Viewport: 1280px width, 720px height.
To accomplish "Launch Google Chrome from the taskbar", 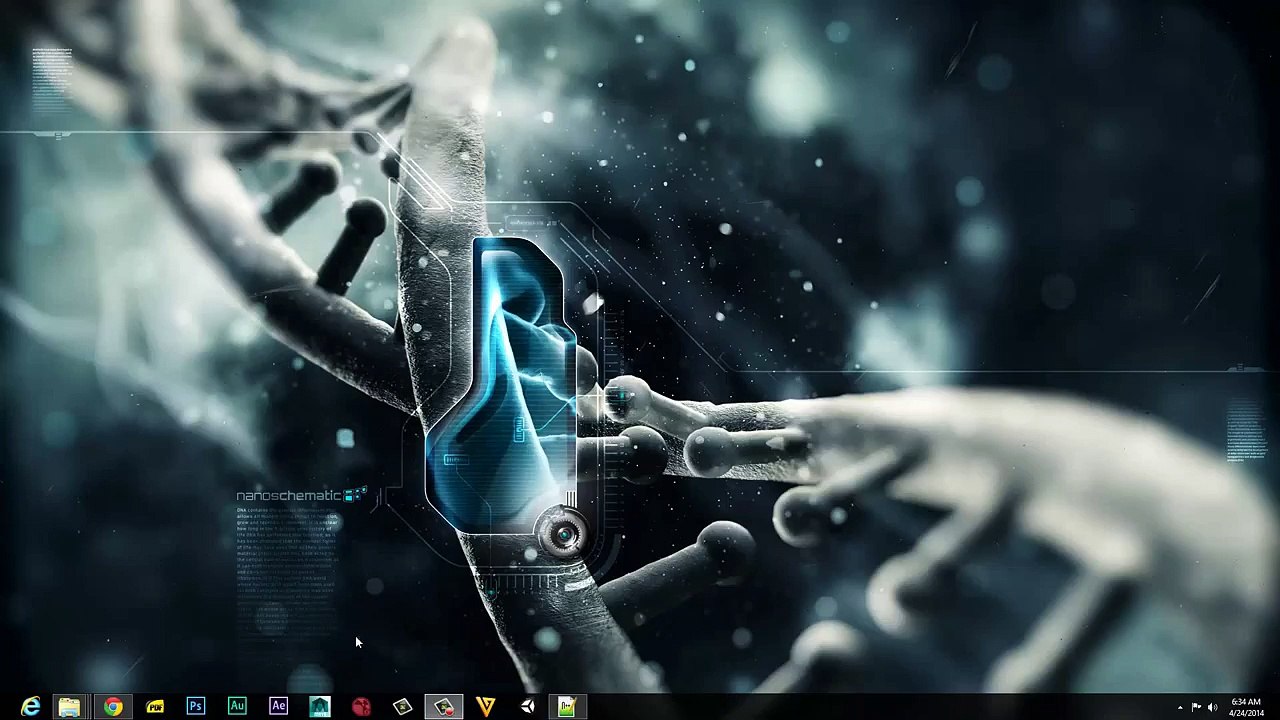I will click(x=113, y=707).
